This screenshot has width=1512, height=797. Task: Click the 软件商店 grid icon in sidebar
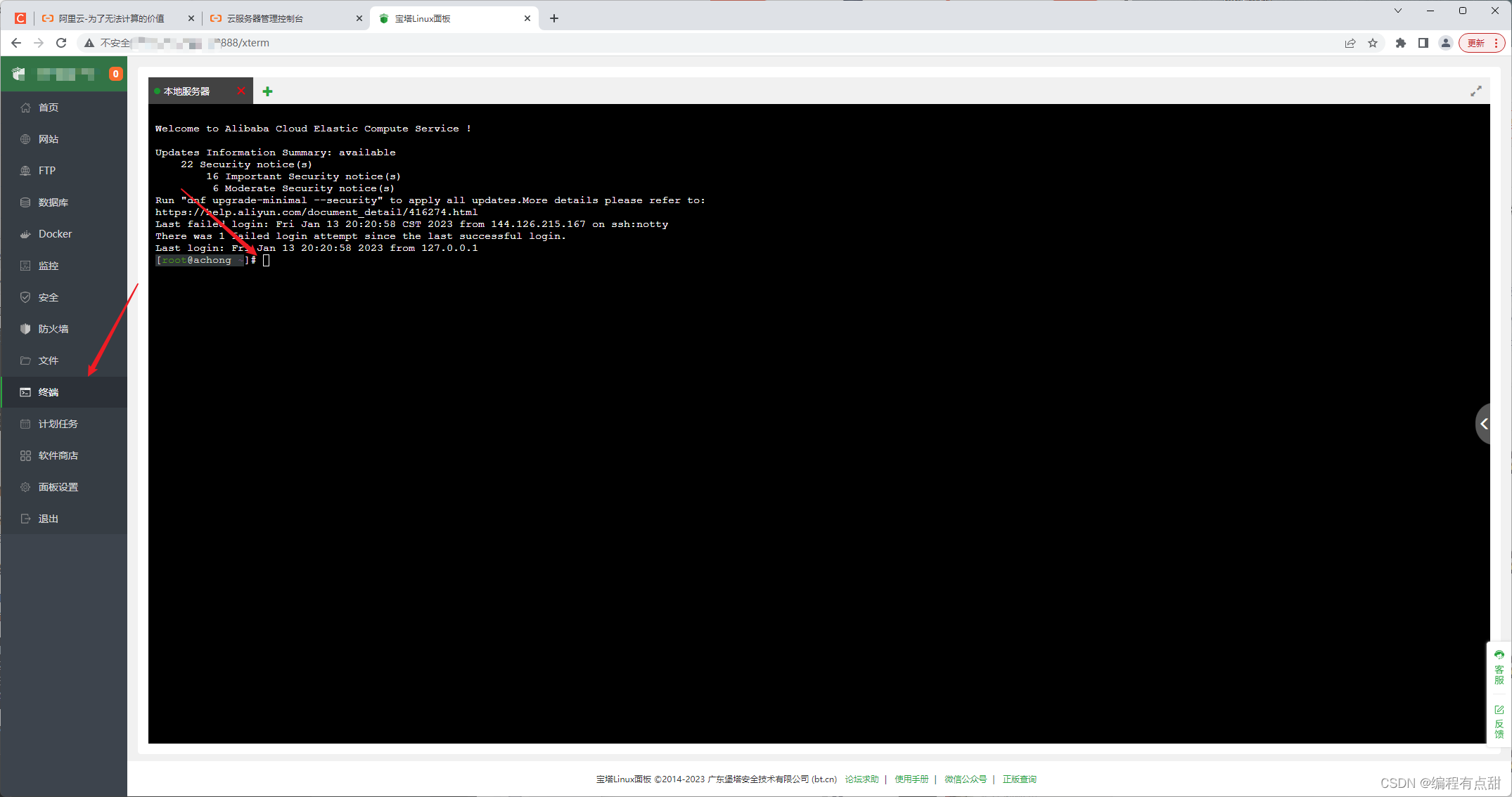[25, 455]
